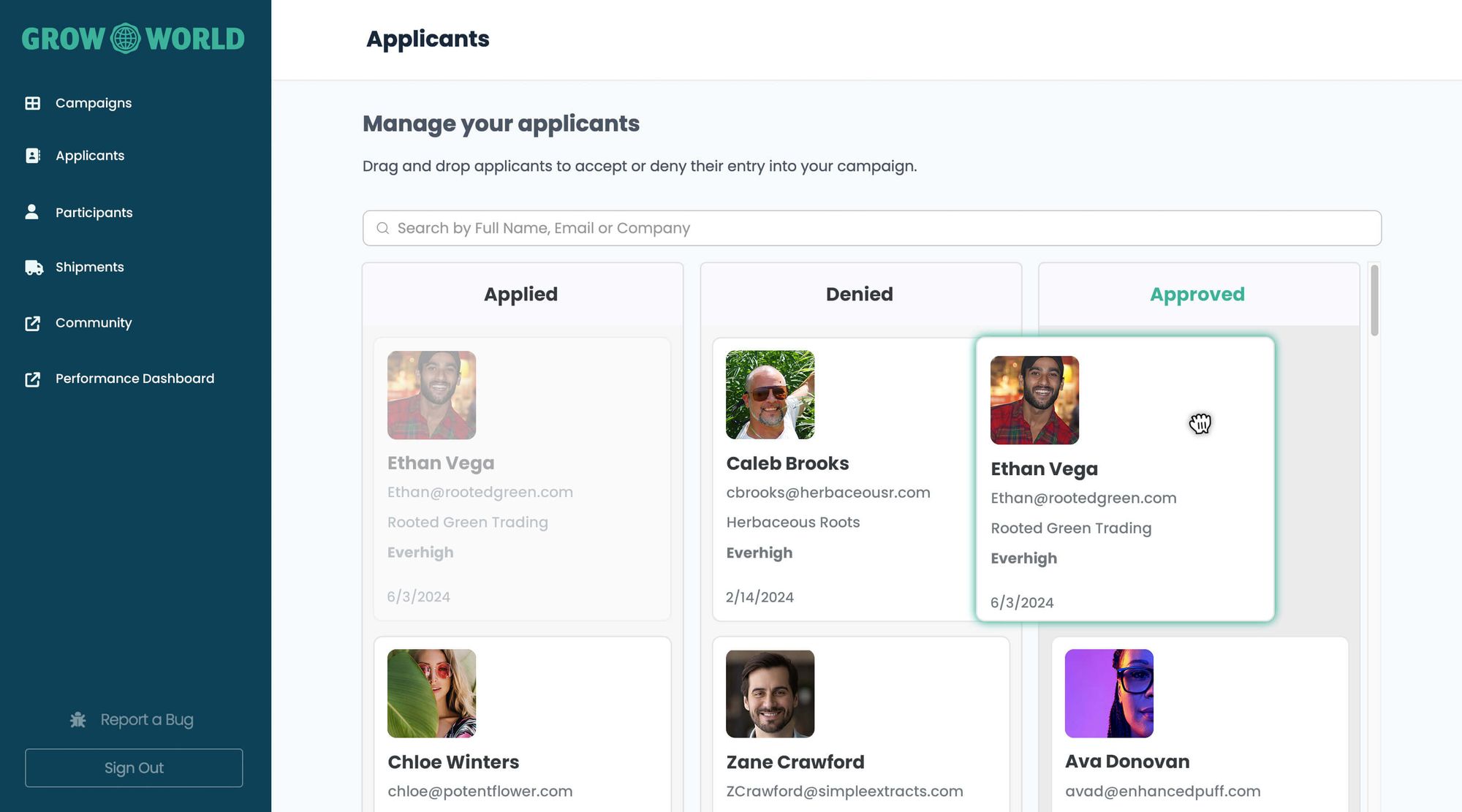Select Chloe Winters' profile photo
The width and height of the screenshot is (1462, 812).
(431, 693)
